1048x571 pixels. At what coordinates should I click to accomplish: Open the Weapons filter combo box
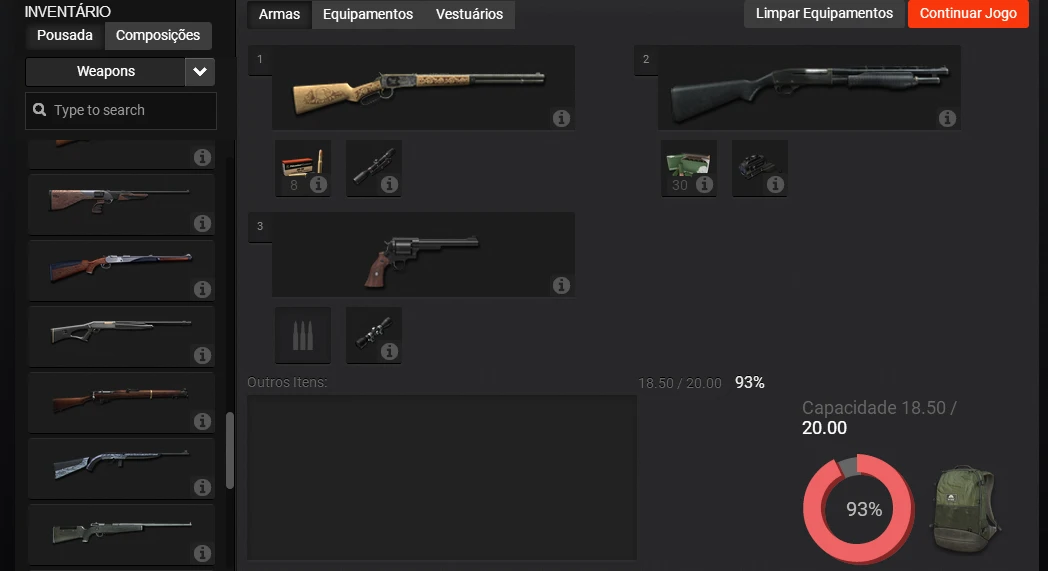(120, 72)
